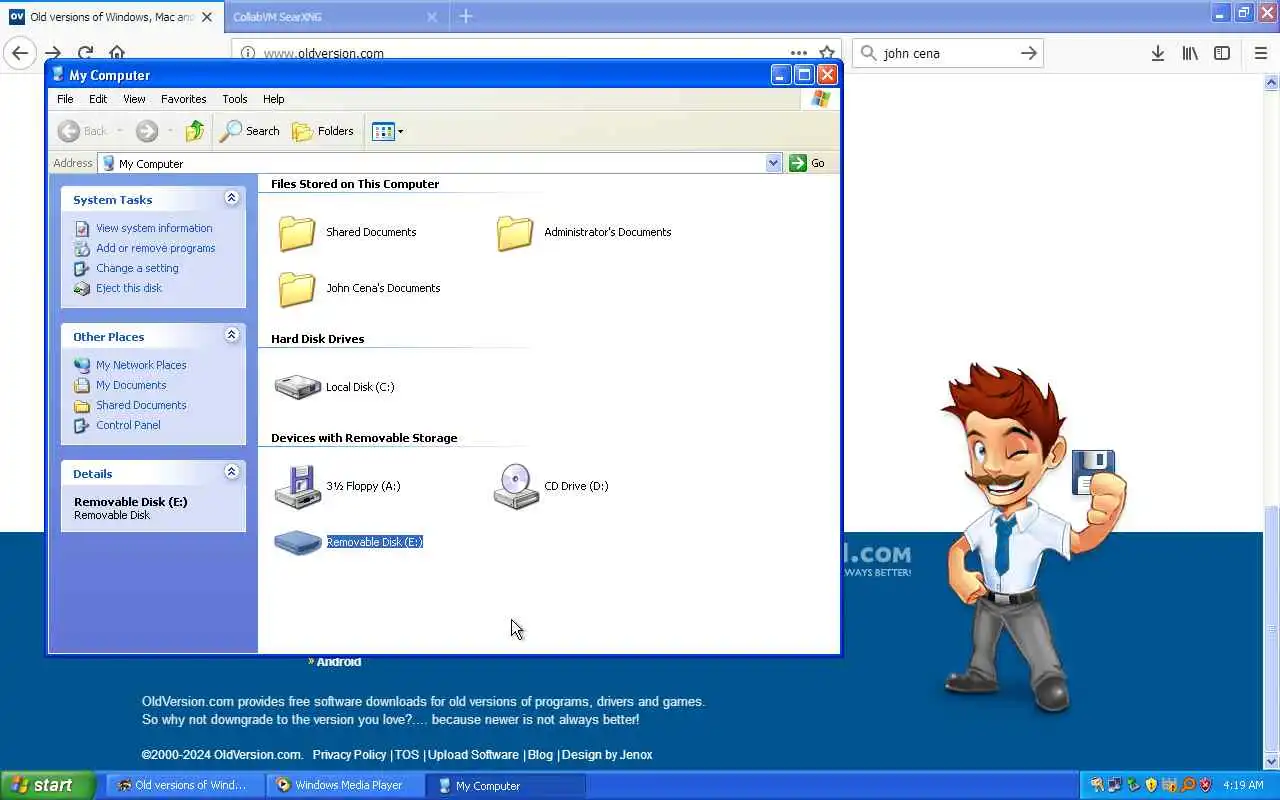Open the View menu
Viewport: 1280px width, 800px height.
pos(134,99)
